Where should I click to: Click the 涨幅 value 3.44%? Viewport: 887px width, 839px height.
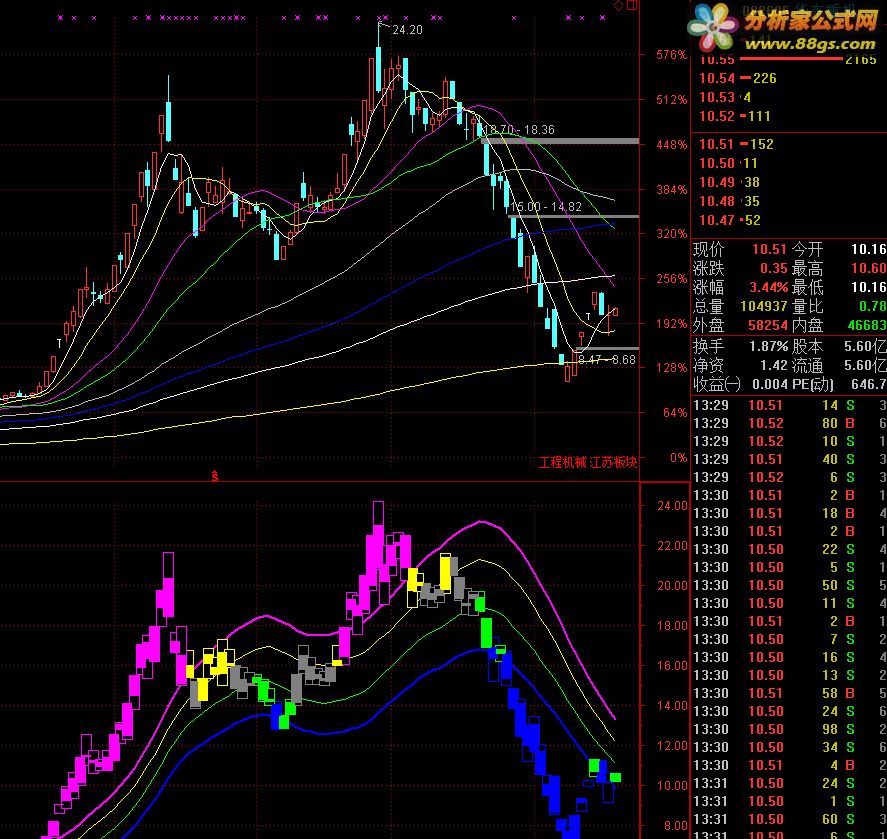click(x=769, y=287)
